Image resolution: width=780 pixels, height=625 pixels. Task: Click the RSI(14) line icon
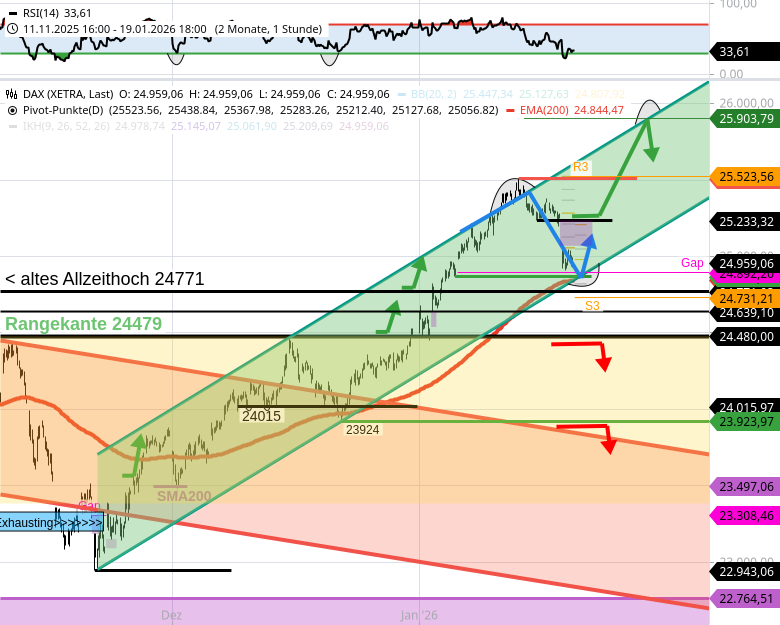point(13,14)
